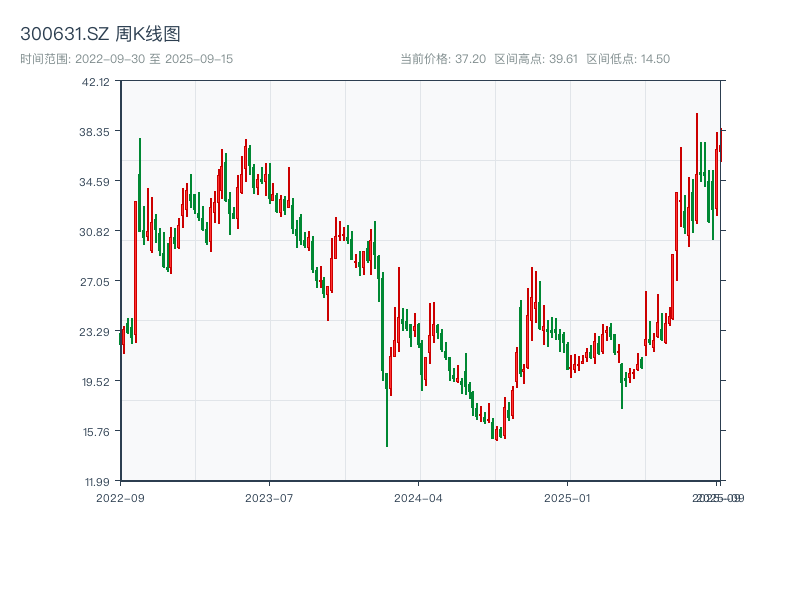Click the 2022-09-30 start date
Image resolution: width=800 pixels, height=600 pixels.
tap(114, 59)
